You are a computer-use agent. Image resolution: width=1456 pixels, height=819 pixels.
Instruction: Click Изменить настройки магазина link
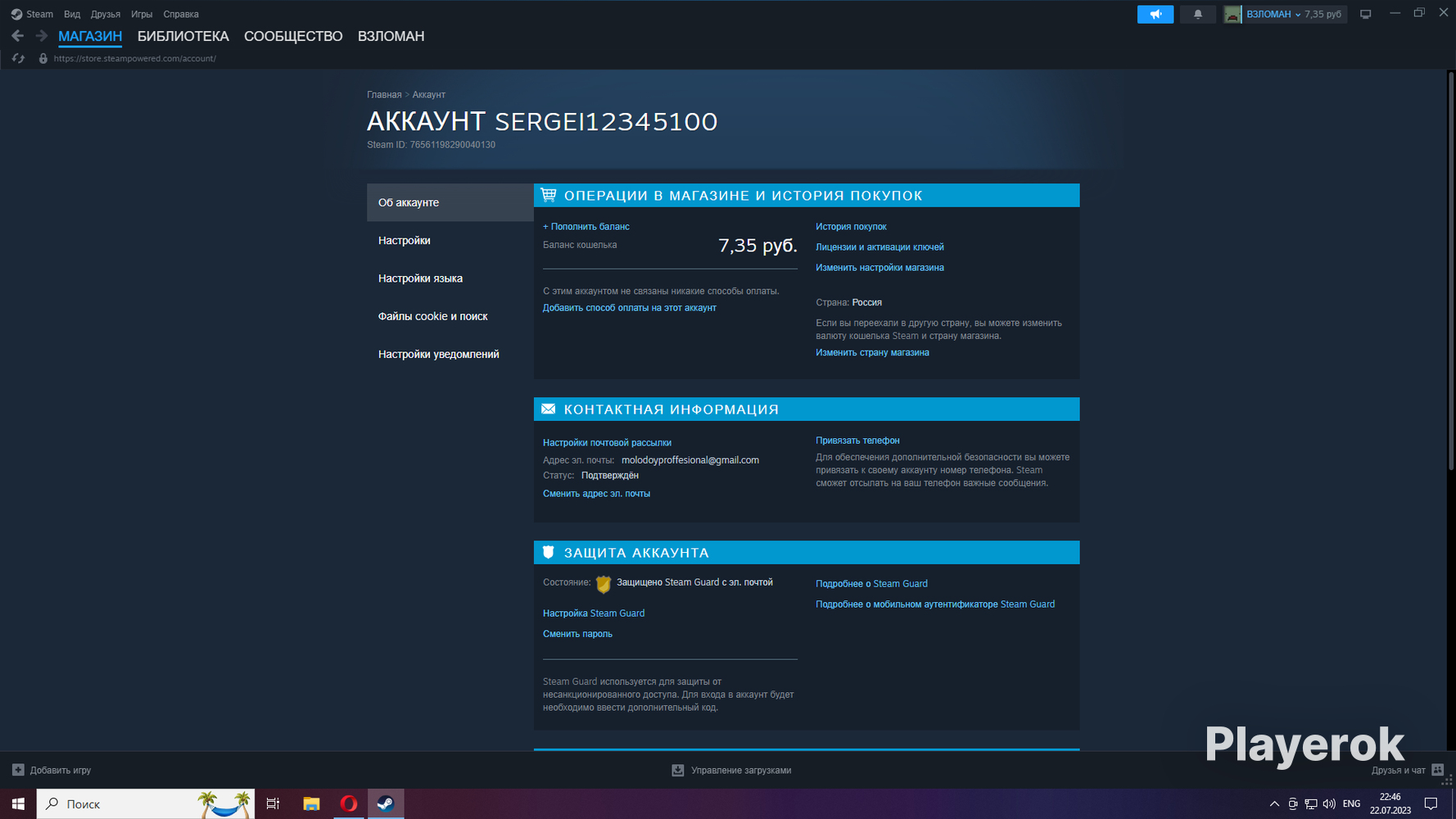point(879,268)
